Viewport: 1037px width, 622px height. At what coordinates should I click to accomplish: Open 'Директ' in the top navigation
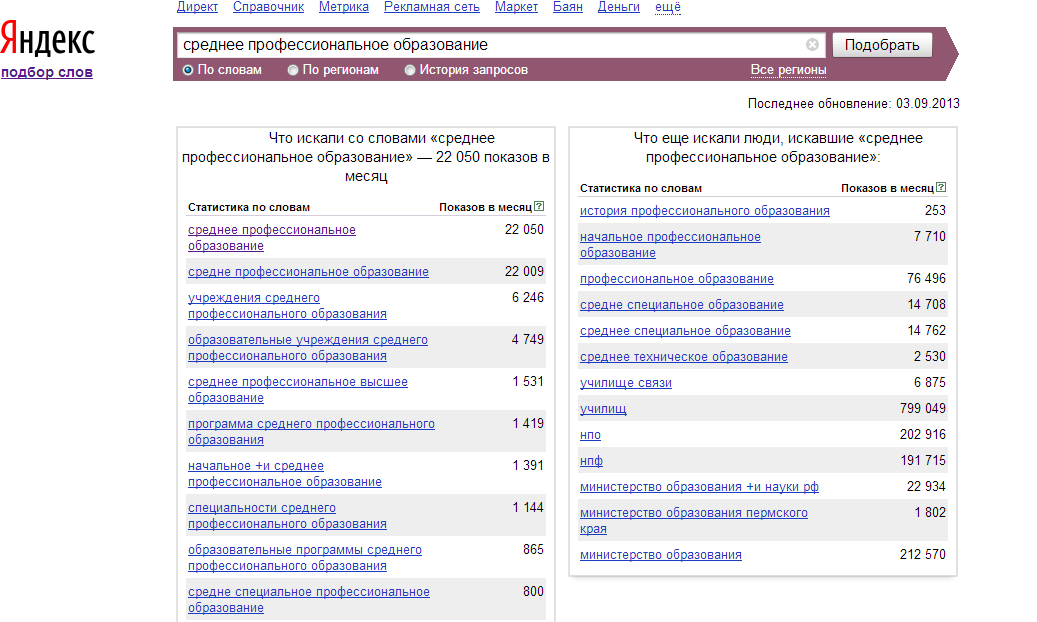(x=197, y=7)
